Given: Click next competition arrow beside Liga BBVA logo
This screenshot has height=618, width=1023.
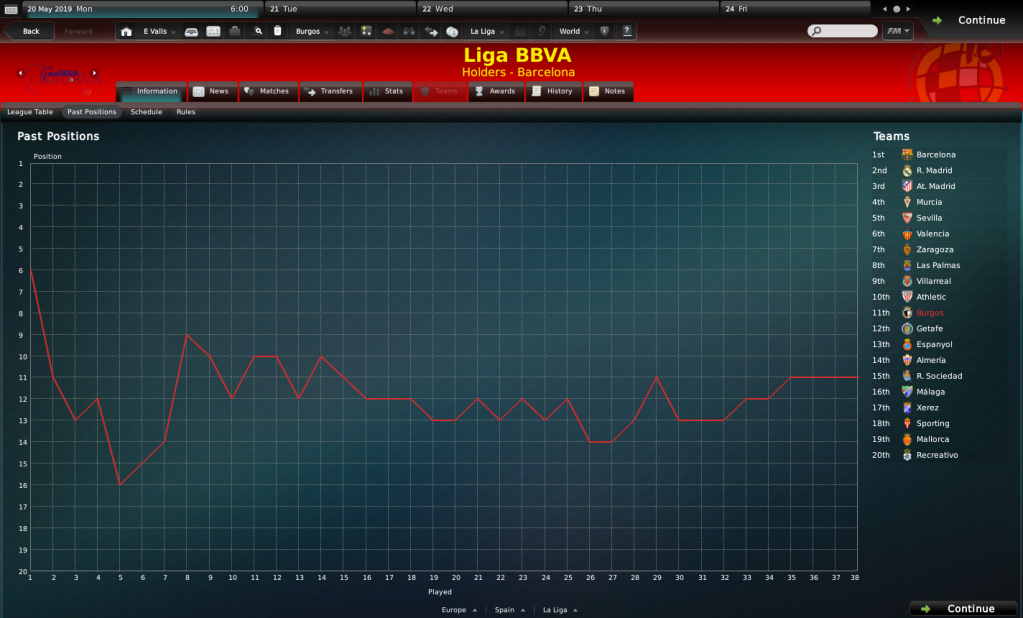Looking at the screenshot, I should tap(95, 73).
